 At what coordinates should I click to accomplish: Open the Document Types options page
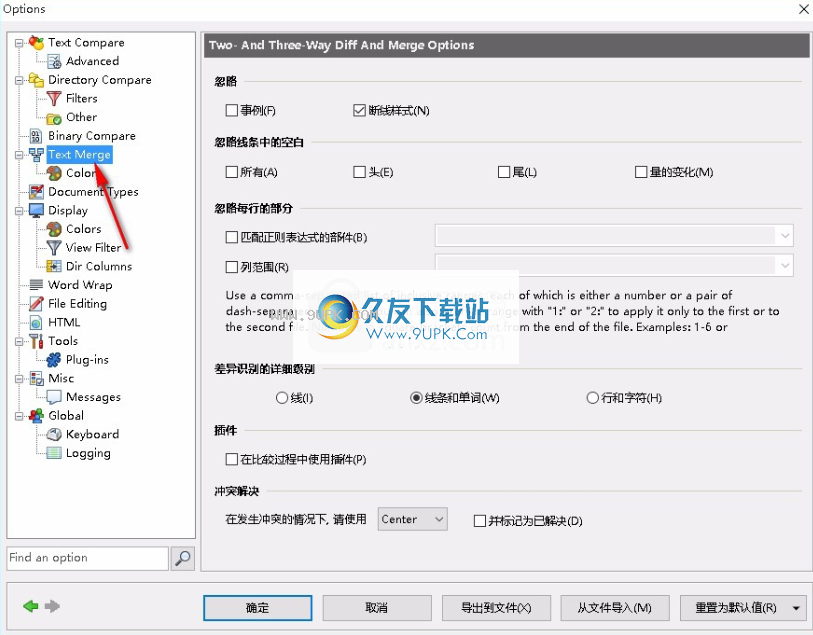point(93,192)
